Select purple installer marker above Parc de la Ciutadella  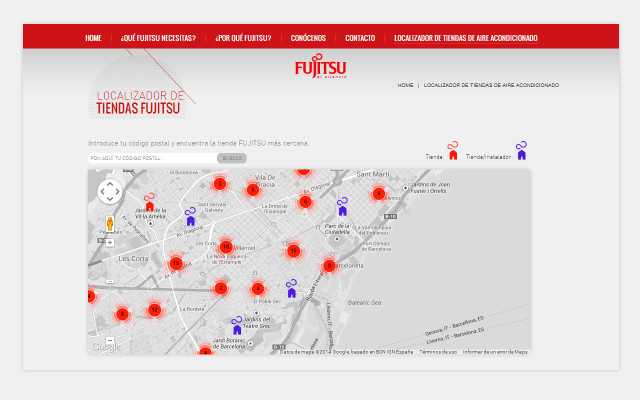point(342,207)
